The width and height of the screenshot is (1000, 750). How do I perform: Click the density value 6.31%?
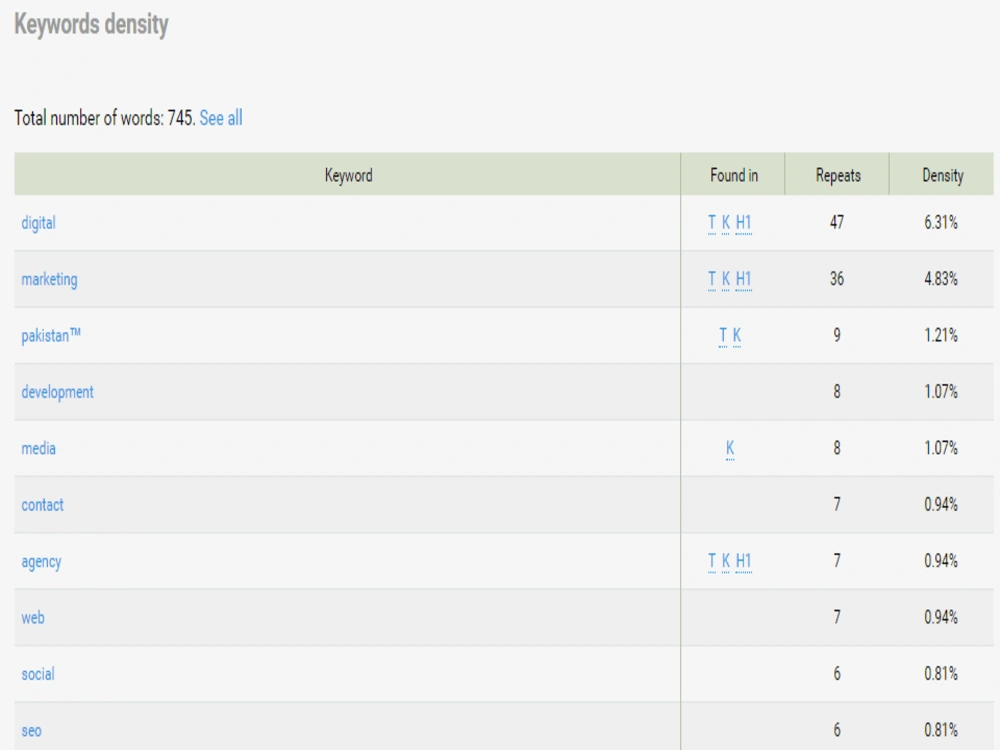[x=941, y=223]
